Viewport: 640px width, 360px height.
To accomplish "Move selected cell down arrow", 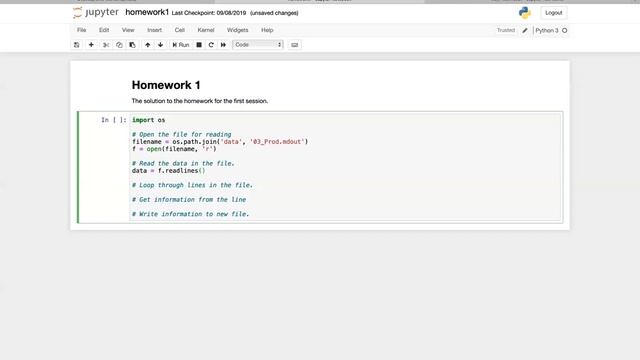I will coord(160,45).
